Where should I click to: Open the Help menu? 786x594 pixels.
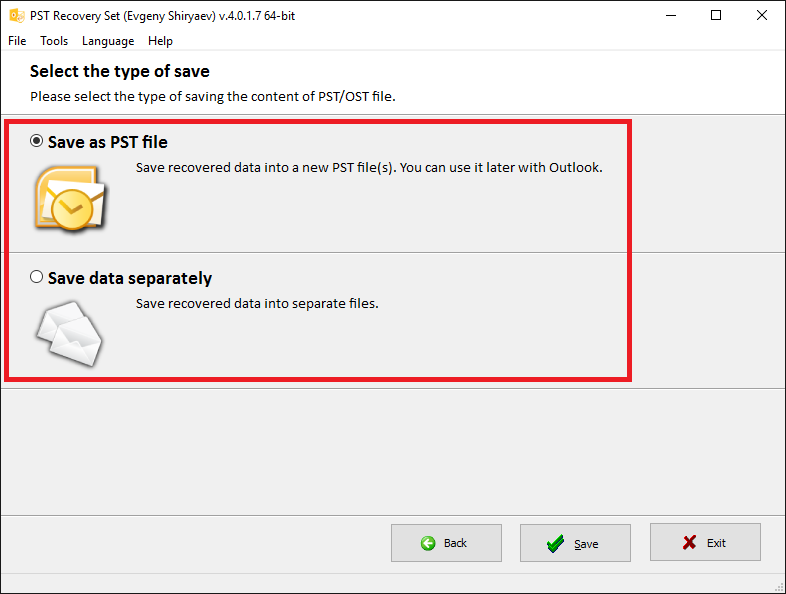160,41
